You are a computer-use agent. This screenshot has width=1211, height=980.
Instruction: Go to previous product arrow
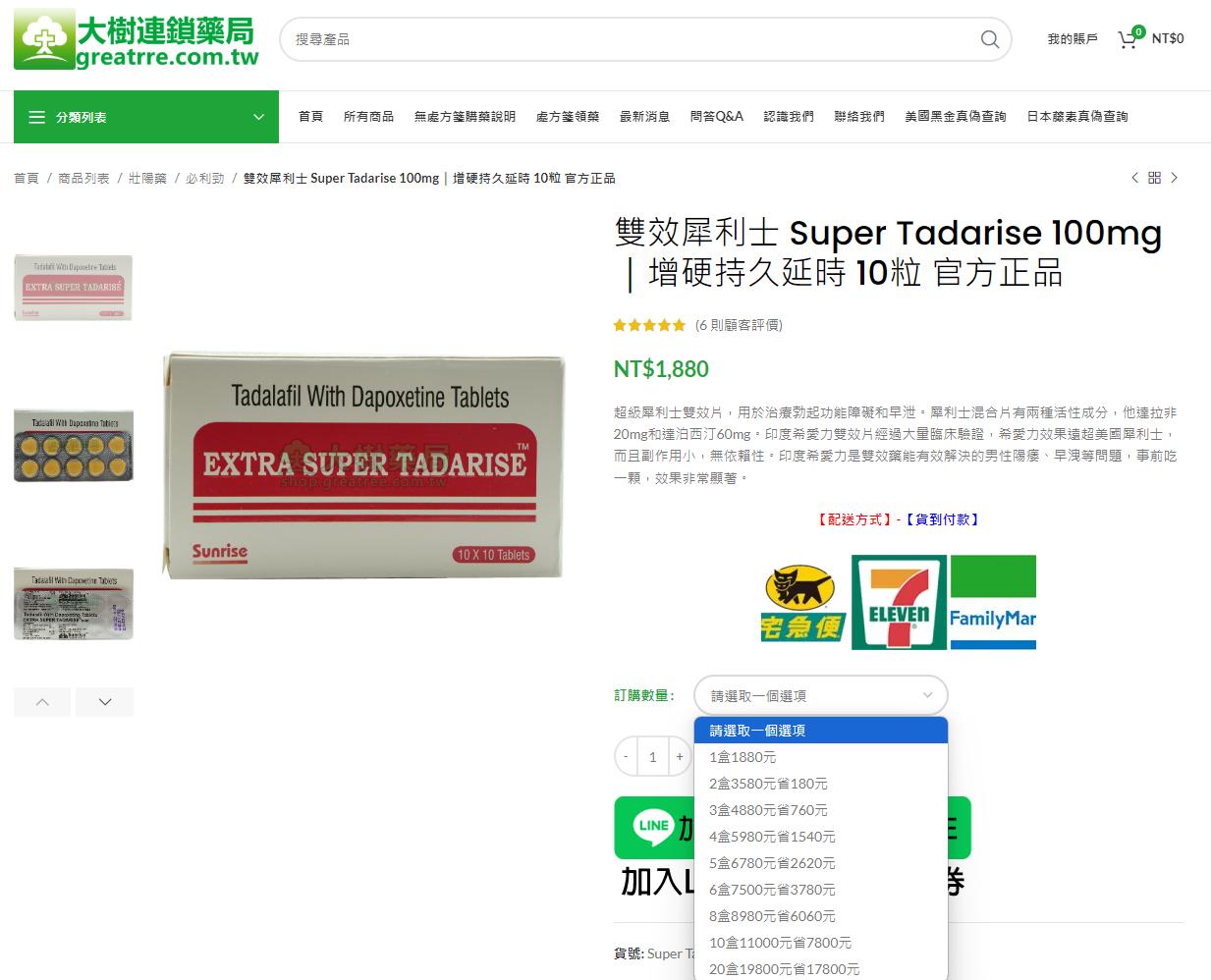pos(1134,178)
